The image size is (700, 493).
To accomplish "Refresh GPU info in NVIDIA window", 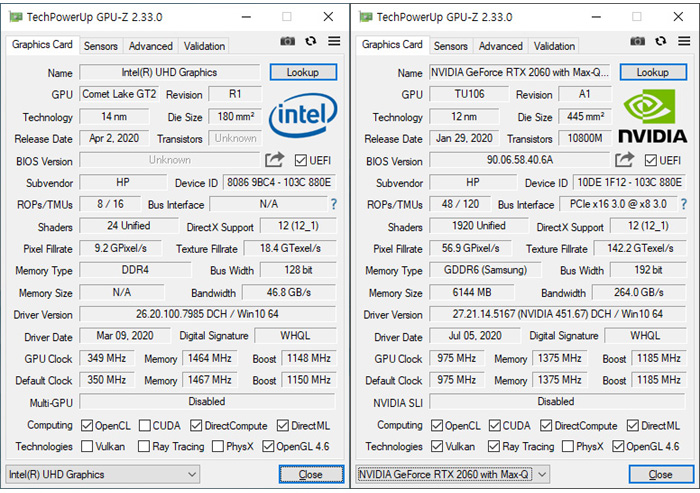I will 661,41.
